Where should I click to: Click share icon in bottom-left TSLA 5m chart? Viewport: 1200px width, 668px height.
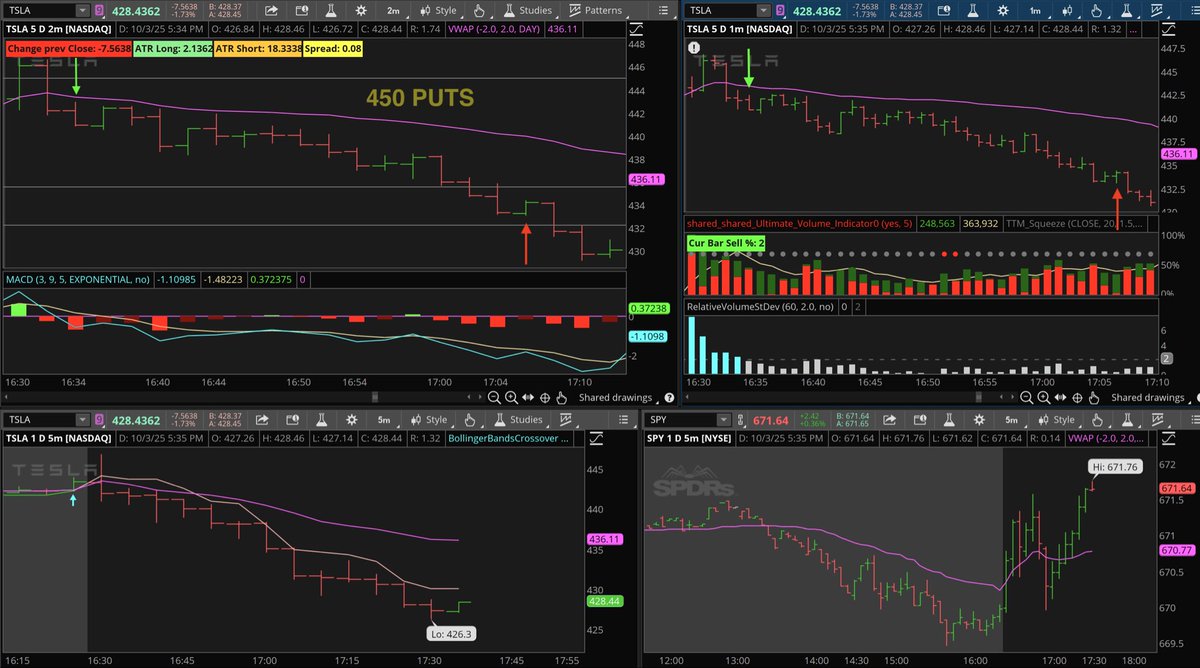tap(262, 420)
